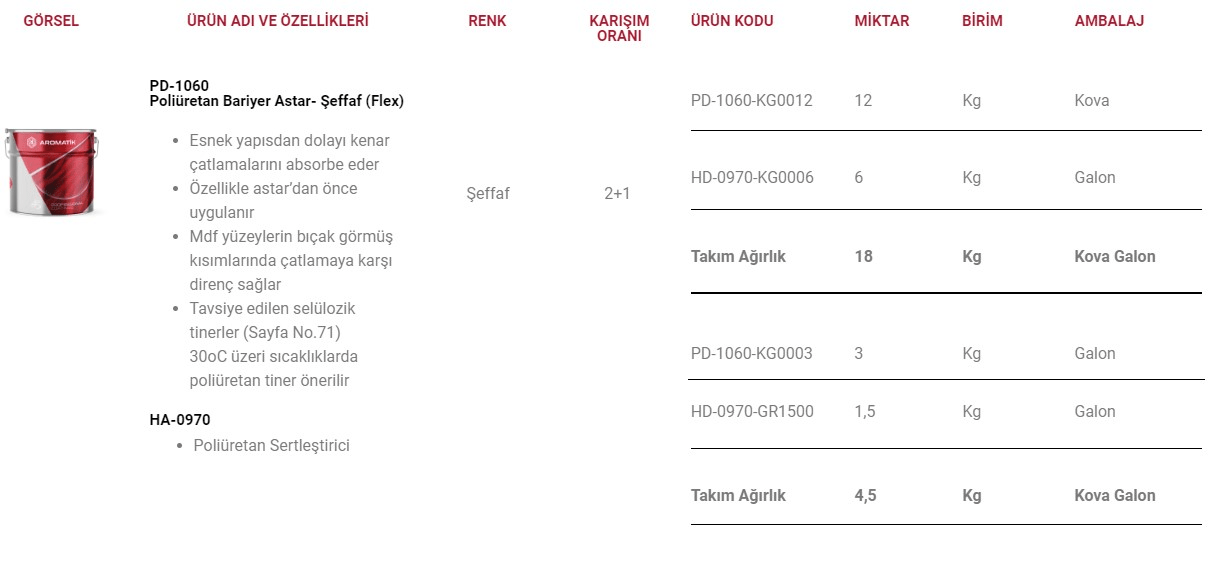The height and width of the screenshot is (584, 1218).
Task: Select product code PD-1060-KG0012
Action: point(752,100)
